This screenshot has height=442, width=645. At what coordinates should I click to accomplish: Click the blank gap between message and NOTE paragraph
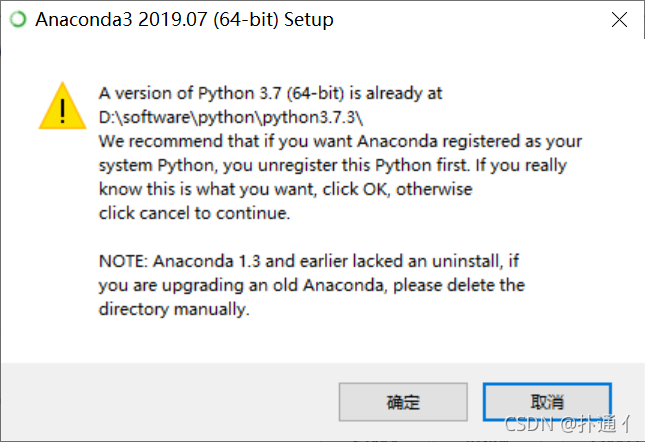pos(304,238)
